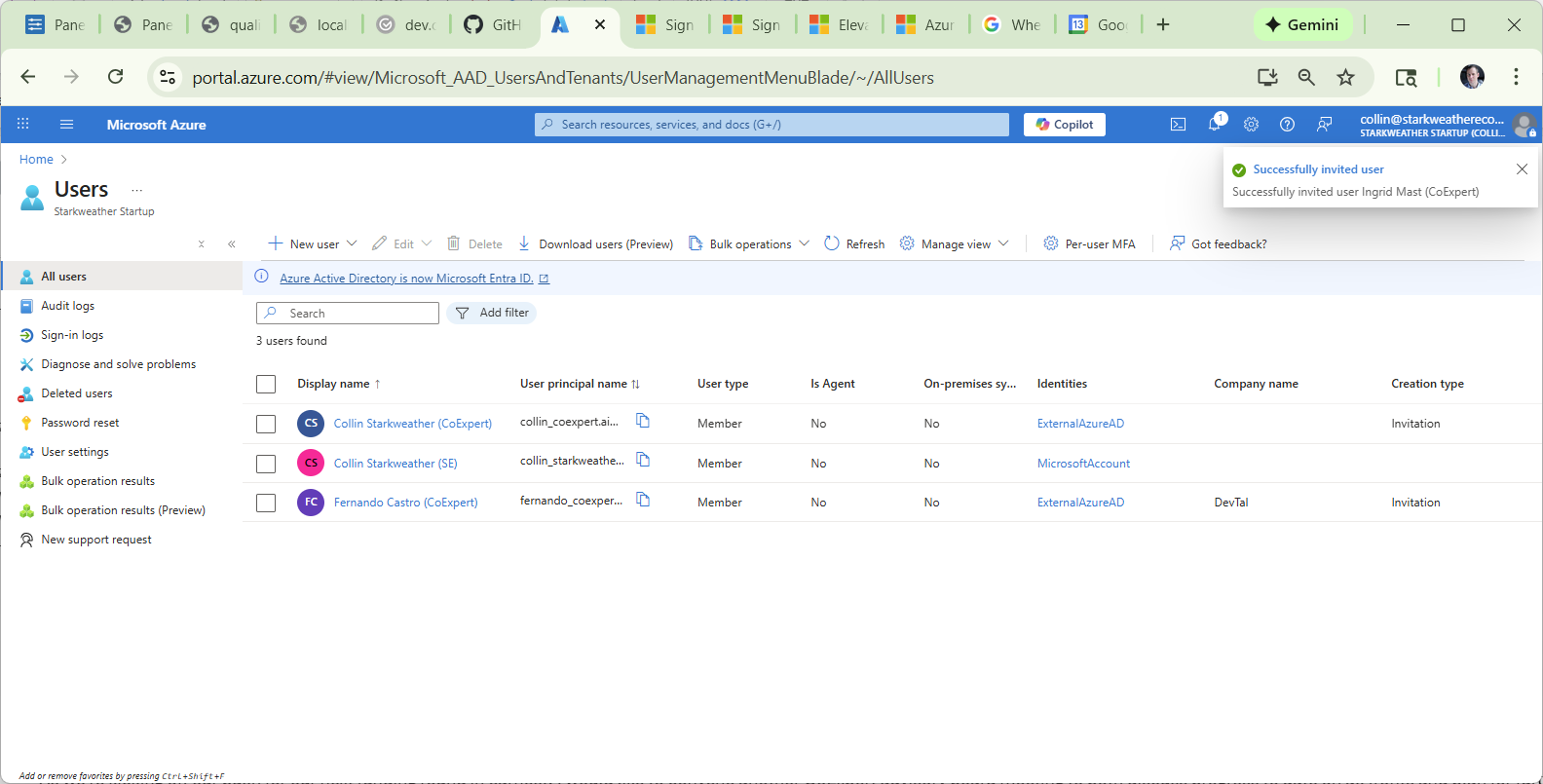Click the Add filter button

(x=492, y=313)
